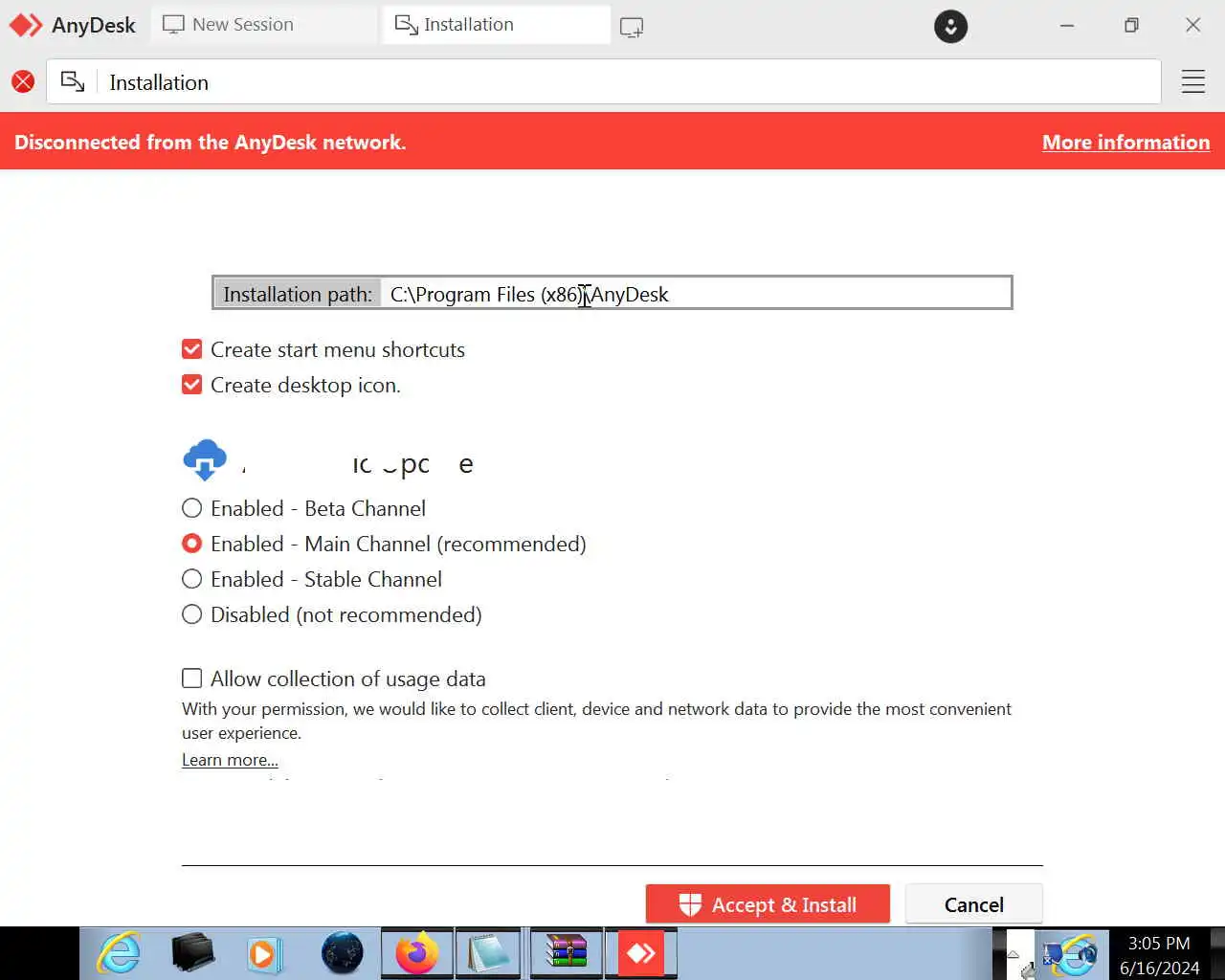Open WinRAR from the taskbar

(567, 953)
